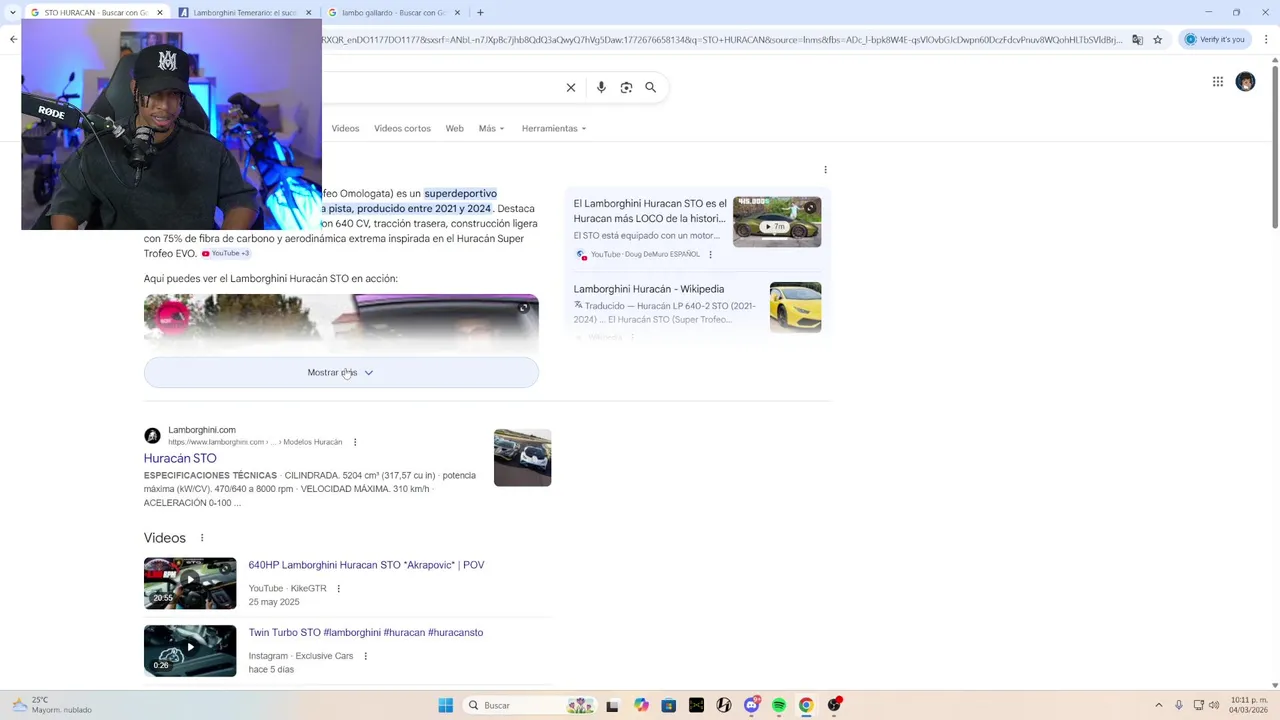
Task: Close the lambo gallardo tab
Action: pyautogui.click(x=458, y=13)
